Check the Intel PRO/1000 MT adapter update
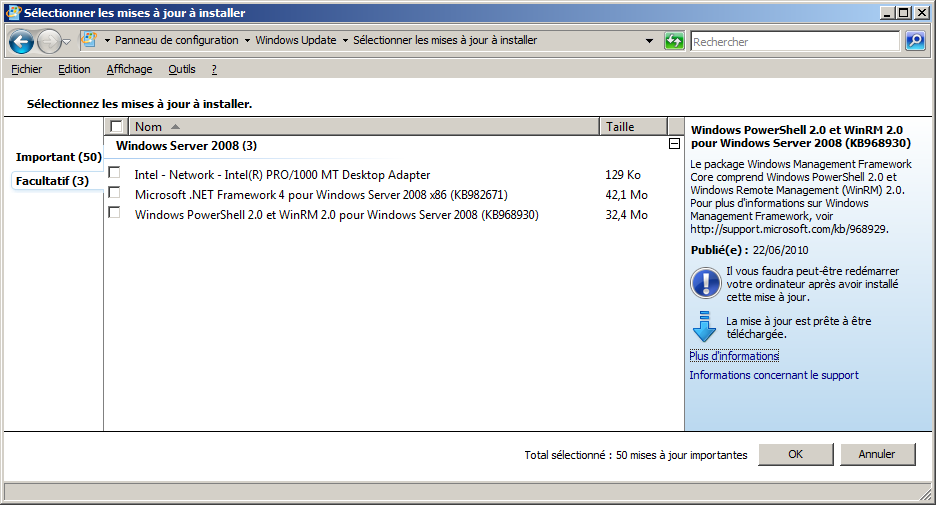This screenshot has width=936, height=505. tap(115, 173)
